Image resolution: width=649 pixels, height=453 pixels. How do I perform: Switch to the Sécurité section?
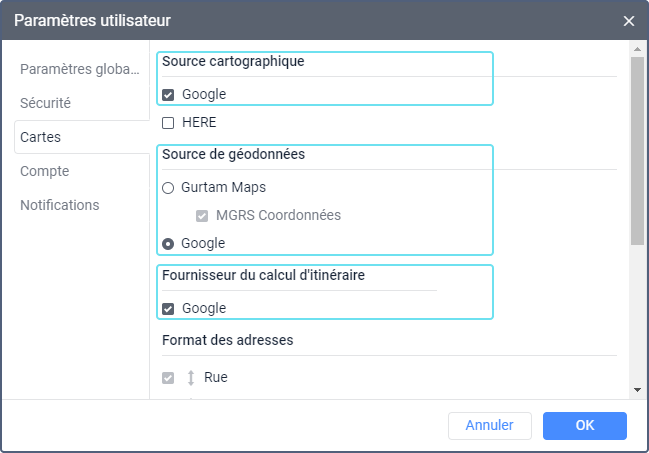46,103
